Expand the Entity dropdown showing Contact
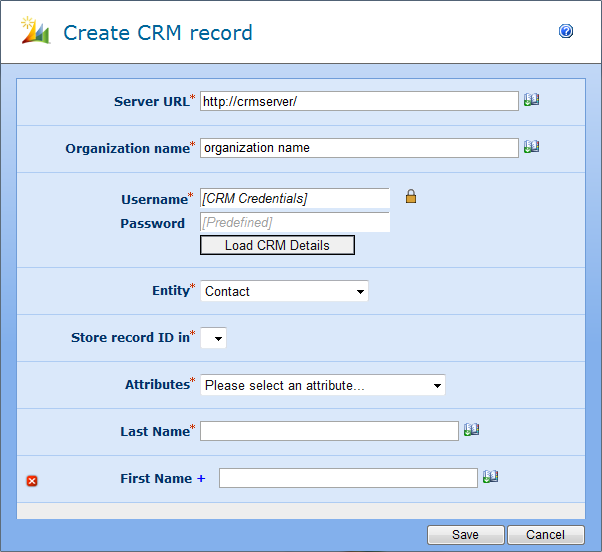Viewport: 602px width, 552px height. pyautogui.click(x=284, y=291)
